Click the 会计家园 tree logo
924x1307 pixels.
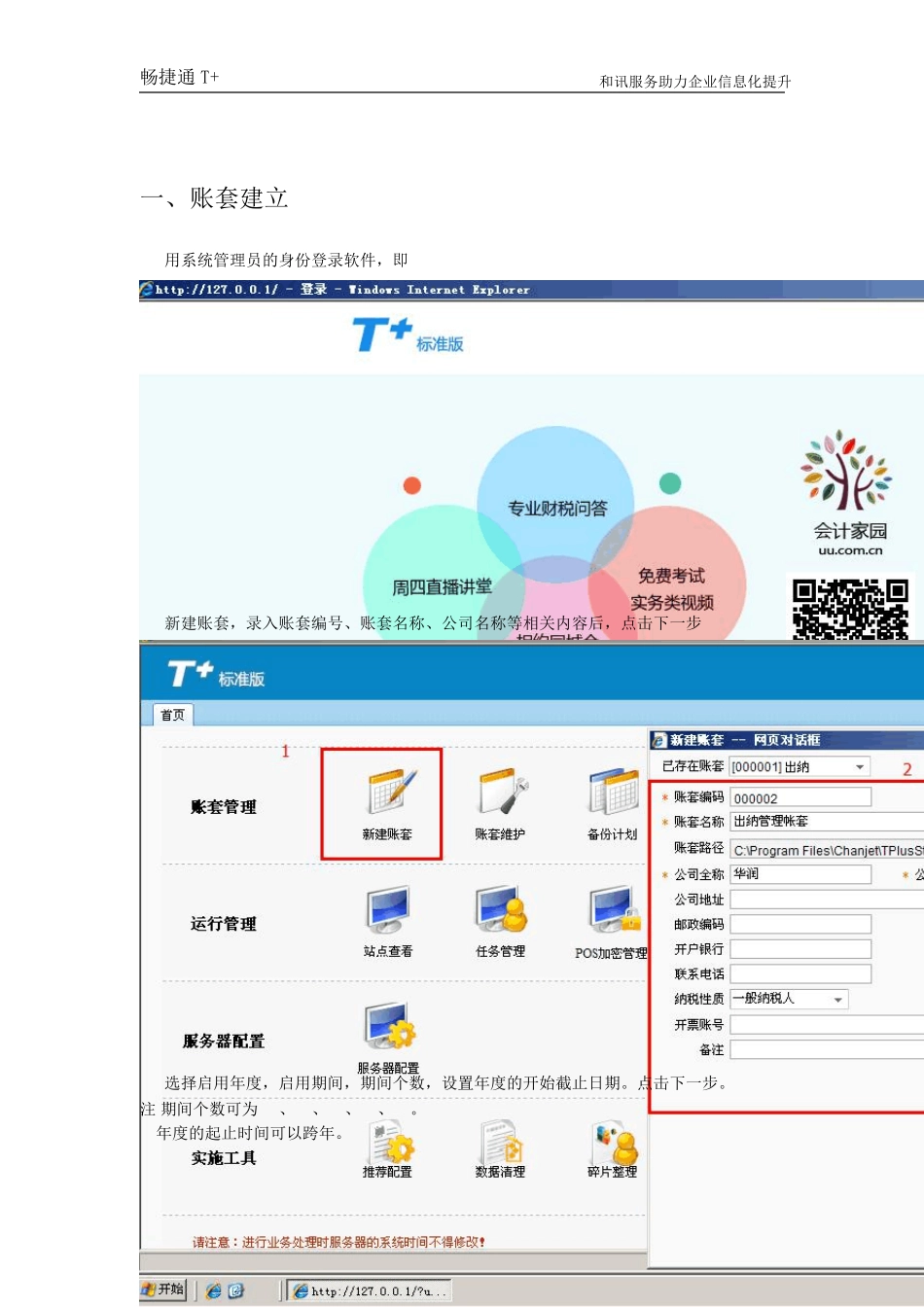(846, 470)
